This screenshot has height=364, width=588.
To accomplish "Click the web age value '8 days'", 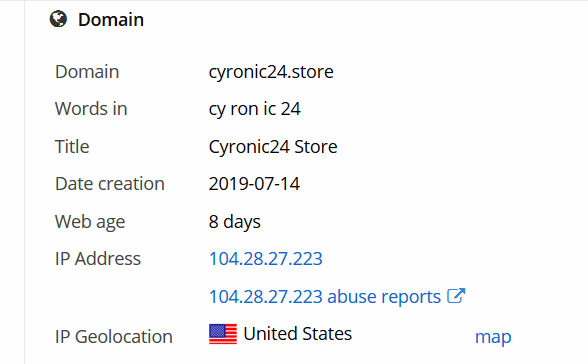I will pyautogui.click(x=234, y=222).
